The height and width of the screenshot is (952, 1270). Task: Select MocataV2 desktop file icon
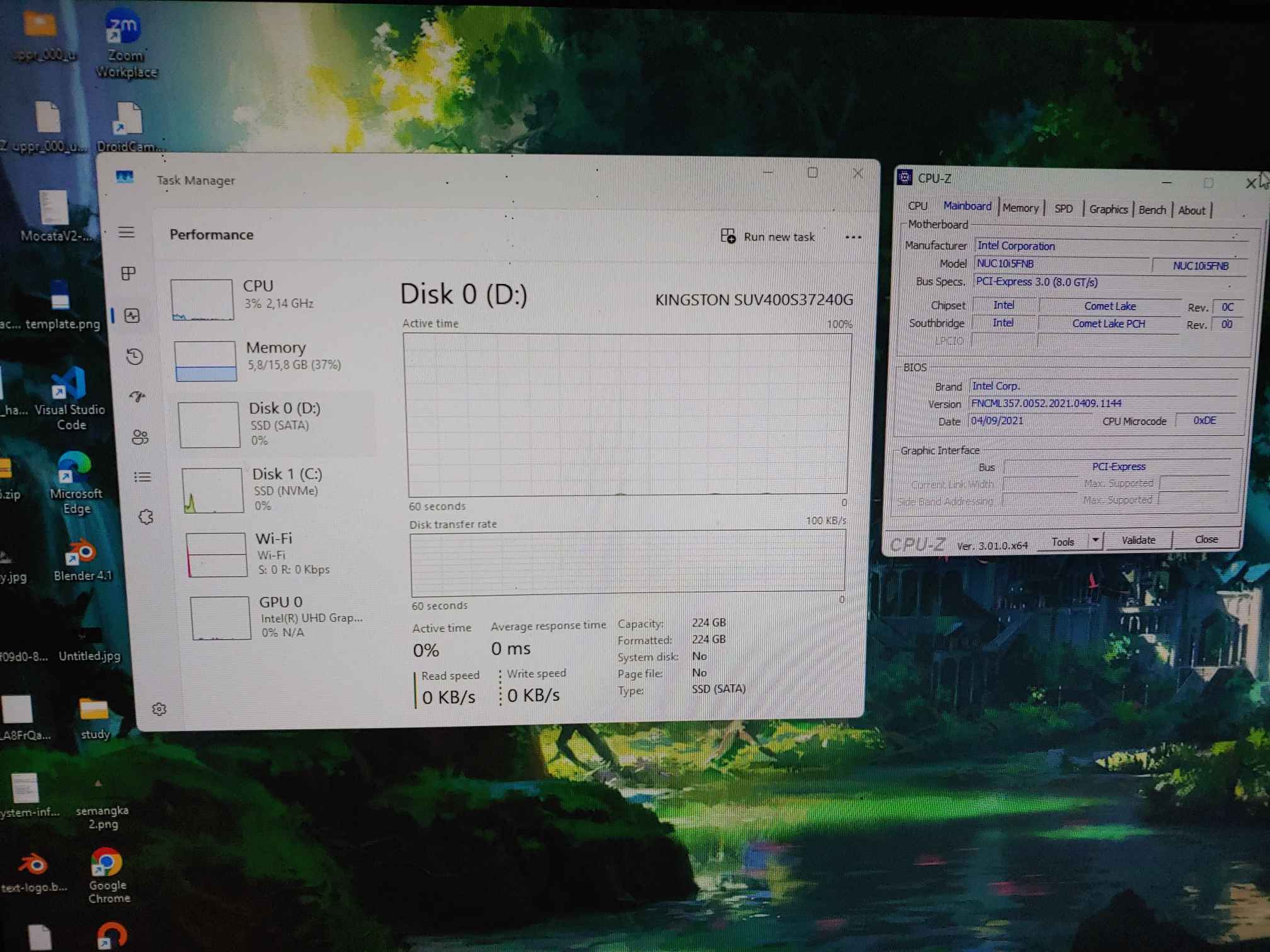(55, 216)
